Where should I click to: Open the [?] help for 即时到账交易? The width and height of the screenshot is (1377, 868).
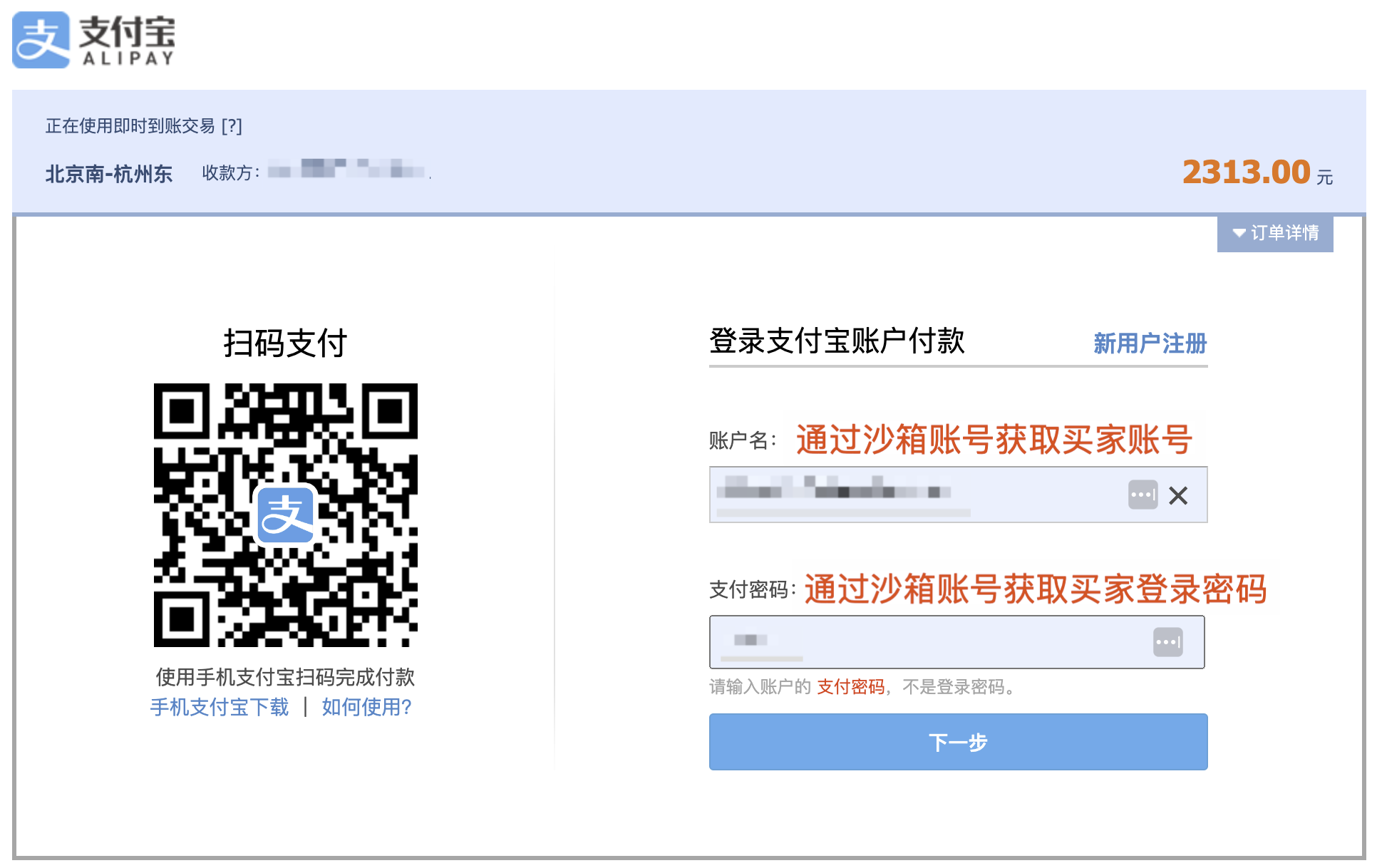pyautogui.click(x=232, y=126)
